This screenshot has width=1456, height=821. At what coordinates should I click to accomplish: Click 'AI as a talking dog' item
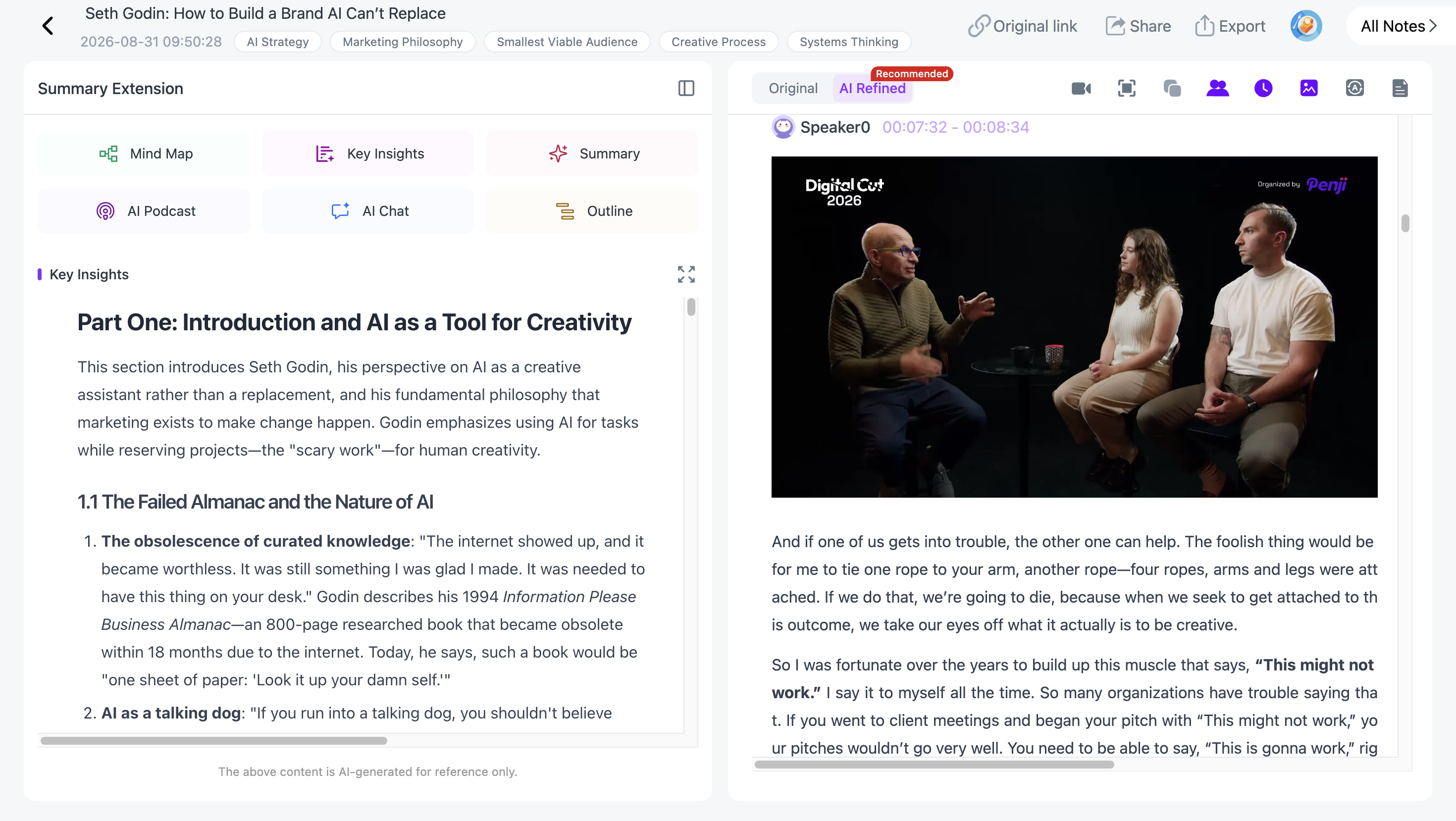tap(171, 713)
